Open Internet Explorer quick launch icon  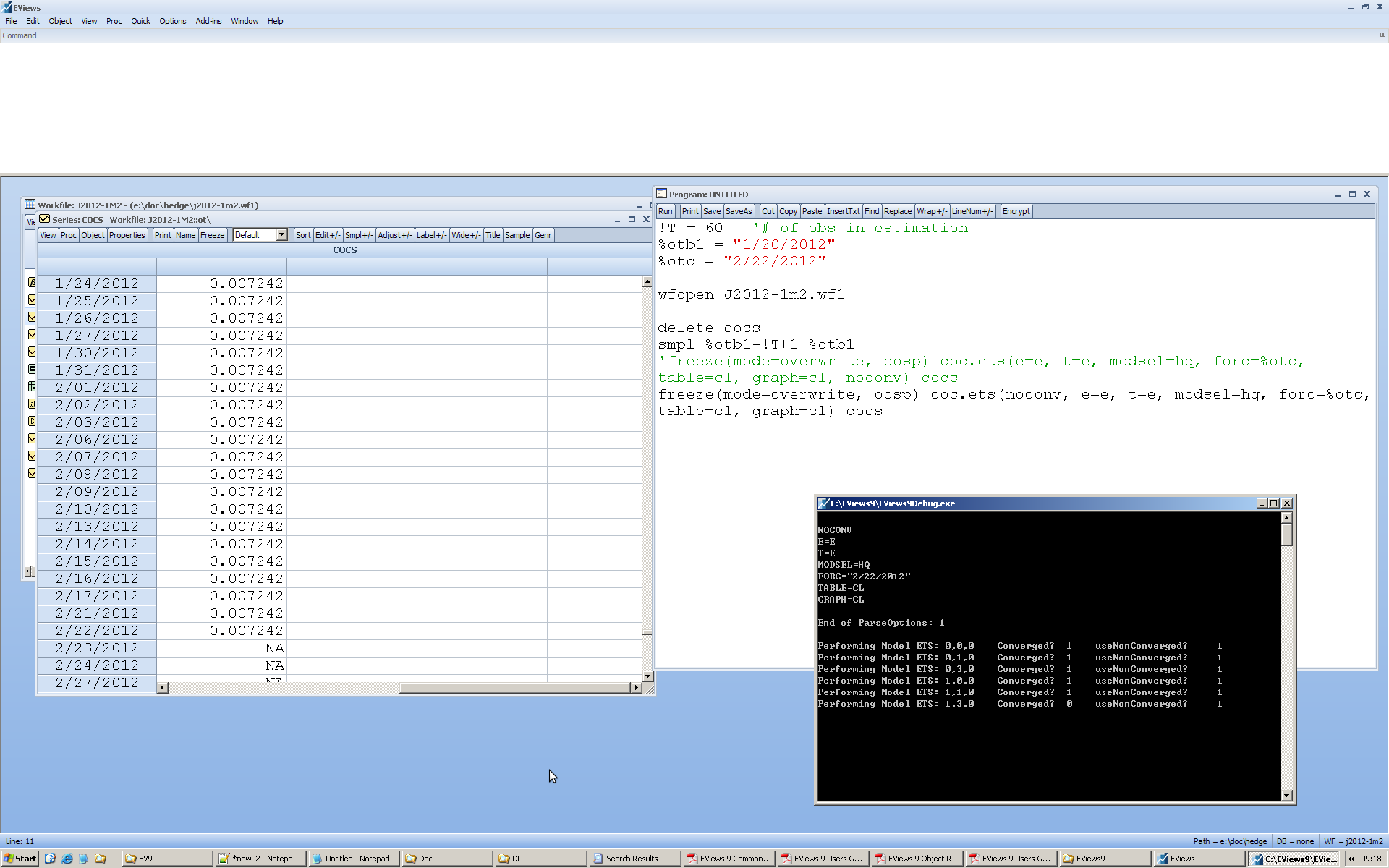click(x=67, y=859)
